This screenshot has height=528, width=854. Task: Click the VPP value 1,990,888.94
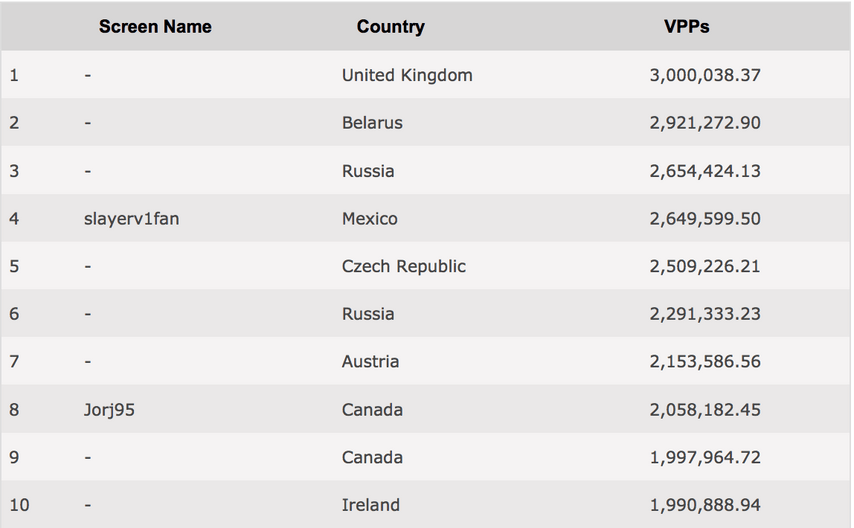705,505
